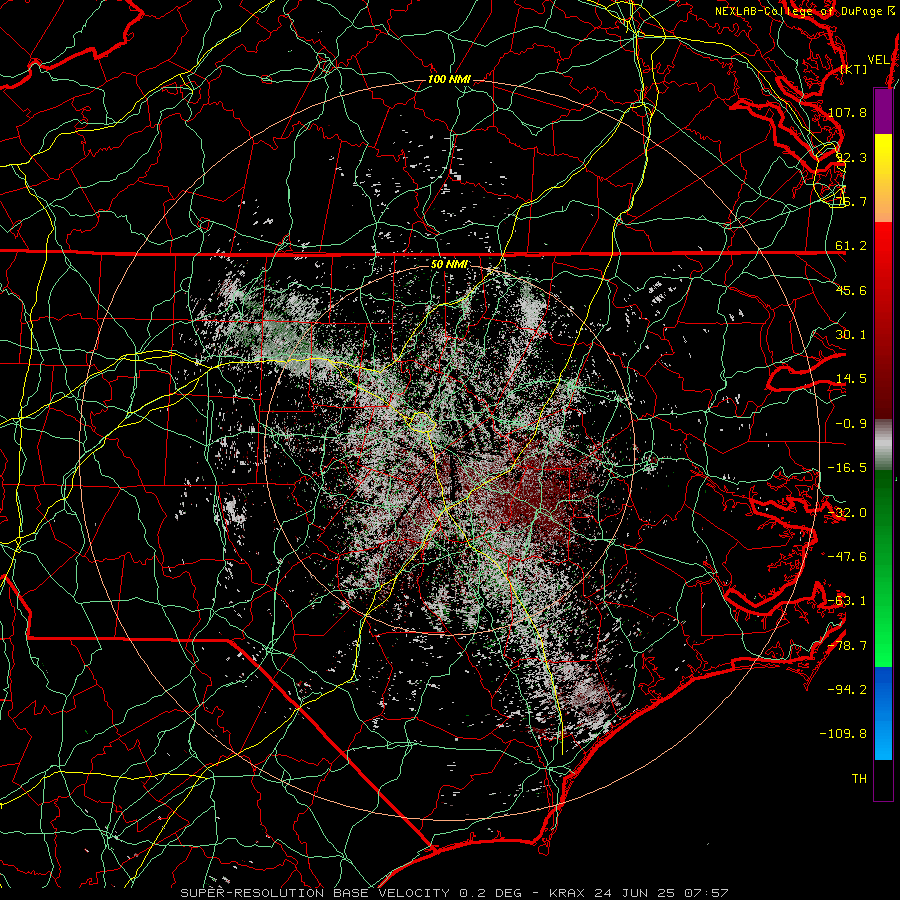
Task: Click the 61.2 velocity scale value
Action: (x=851, y=246)
